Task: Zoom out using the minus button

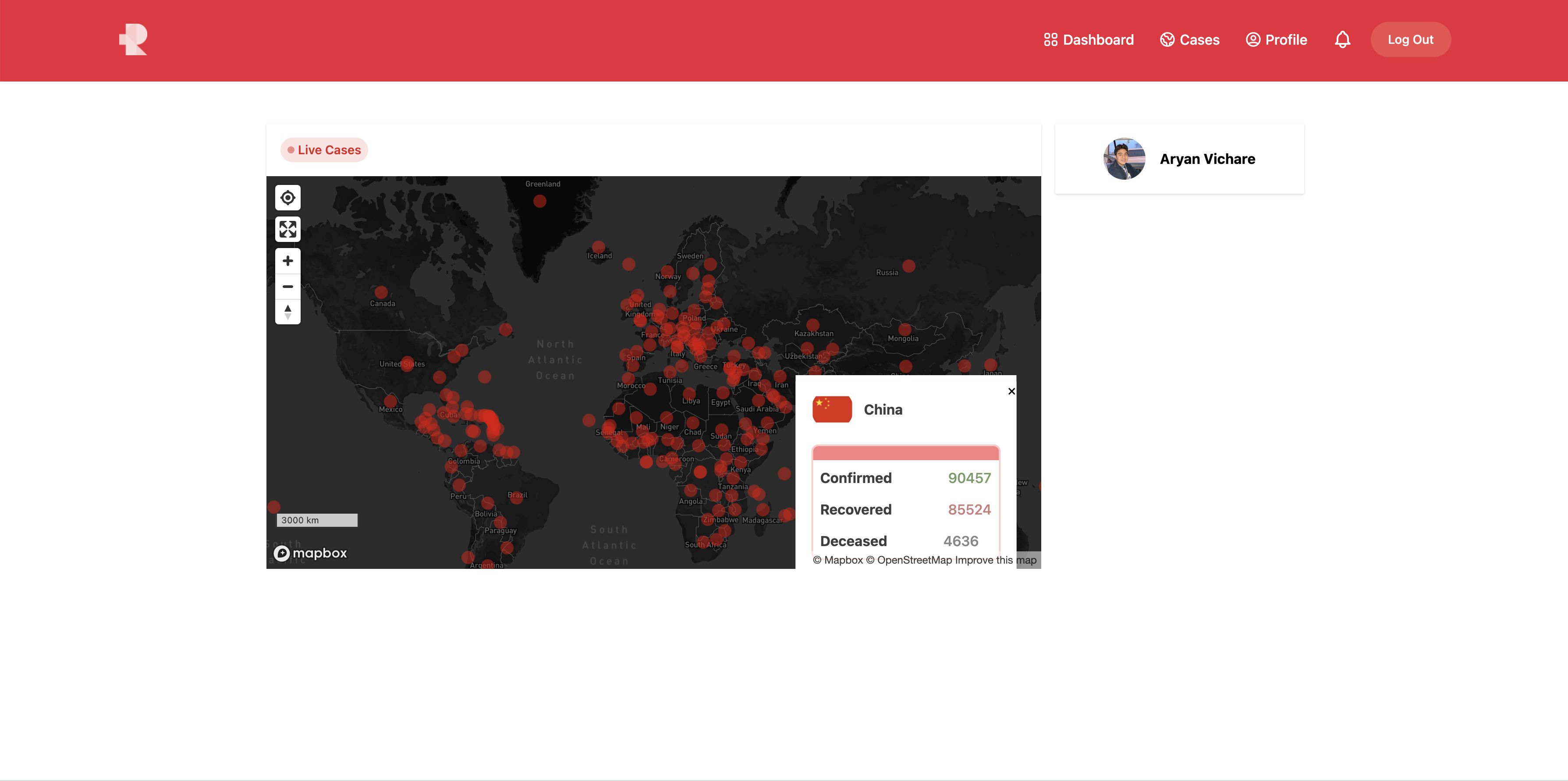Action: point(287,287)
